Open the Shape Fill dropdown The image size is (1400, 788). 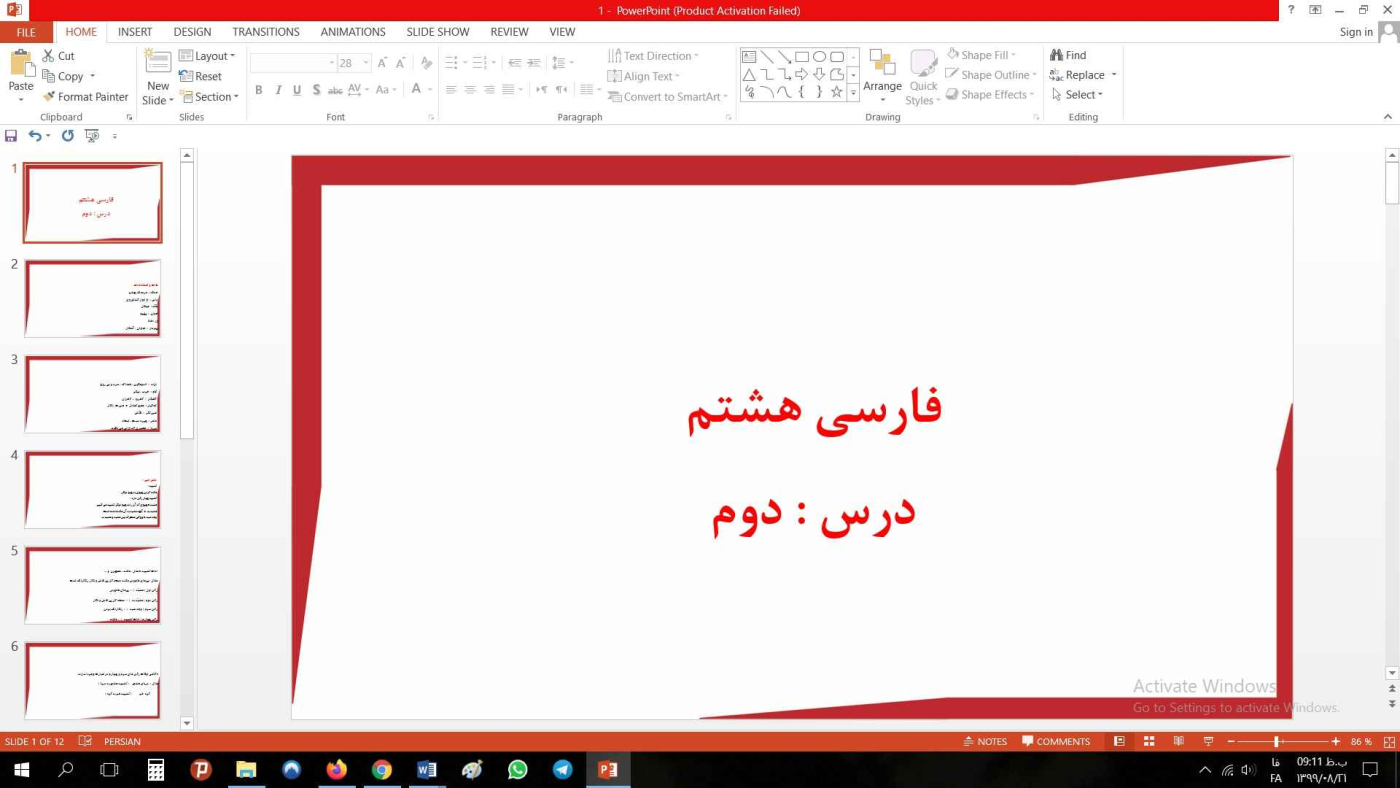point(981,55)
